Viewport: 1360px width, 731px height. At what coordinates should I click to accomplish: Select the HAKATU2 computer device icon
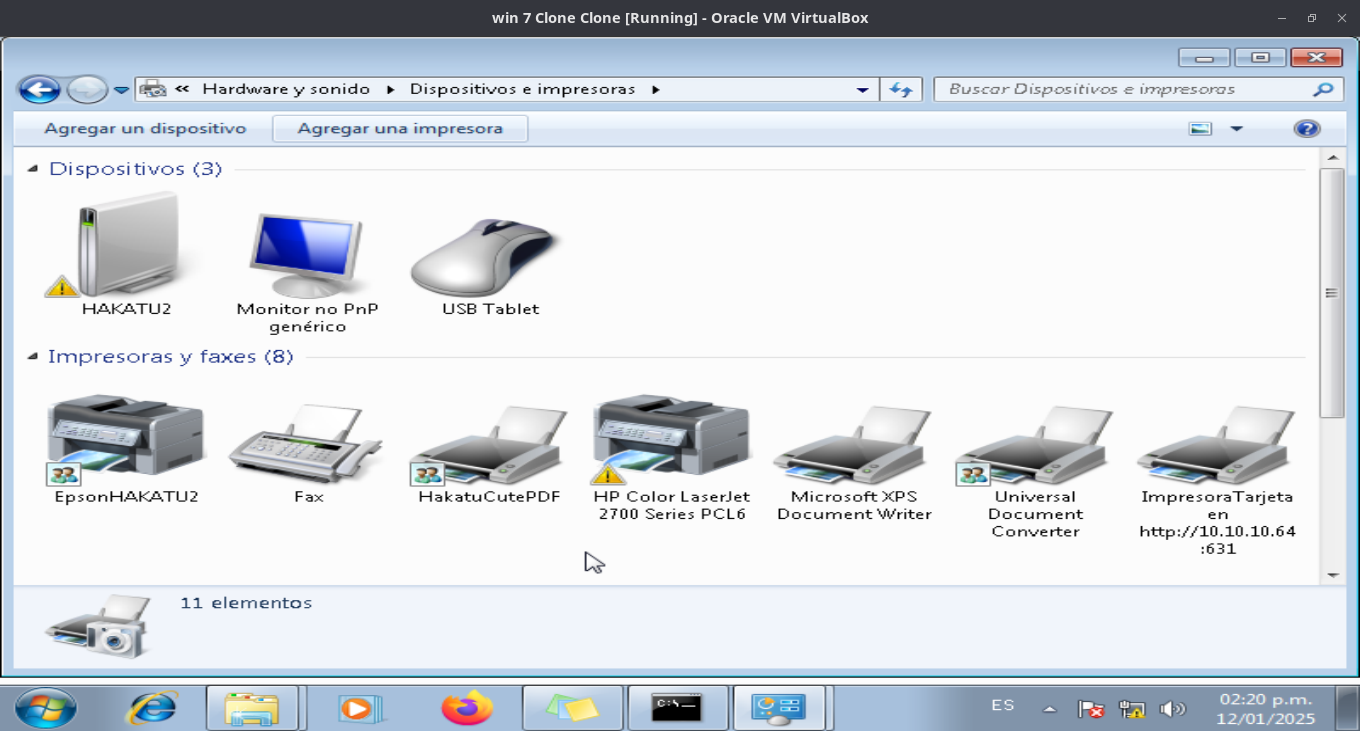126,247
